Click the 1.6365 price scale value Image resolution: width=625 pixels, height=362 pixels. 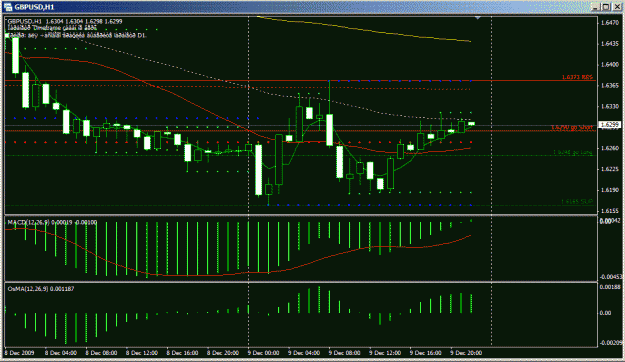(610, 86)
